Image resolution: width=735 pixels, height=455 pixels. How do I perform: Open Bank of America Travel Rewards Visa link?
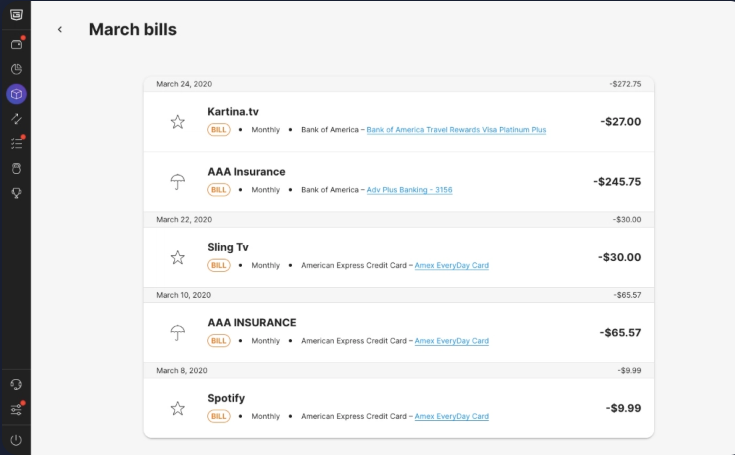[456, 130]
